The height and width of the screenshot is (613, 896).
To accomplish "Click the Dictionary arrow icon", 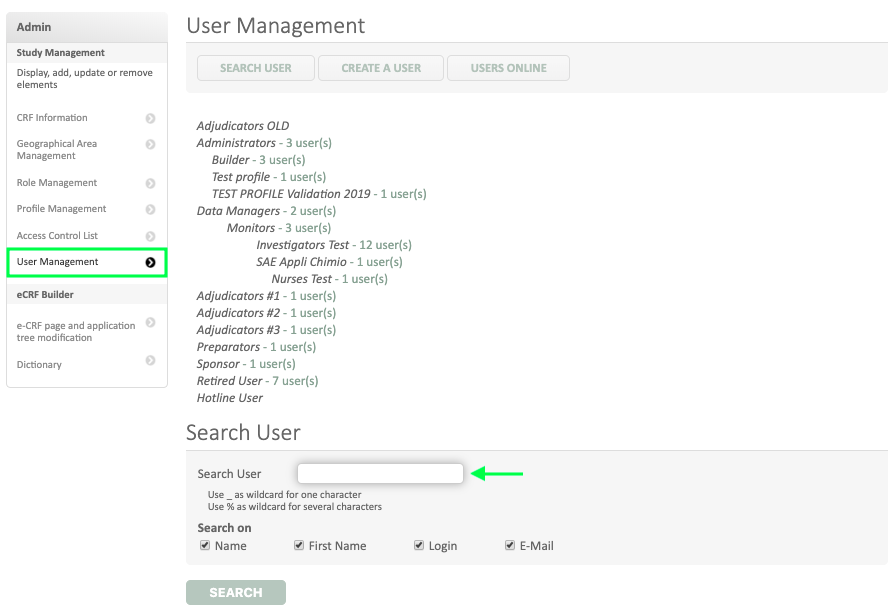I will click(x=150, y=360).
